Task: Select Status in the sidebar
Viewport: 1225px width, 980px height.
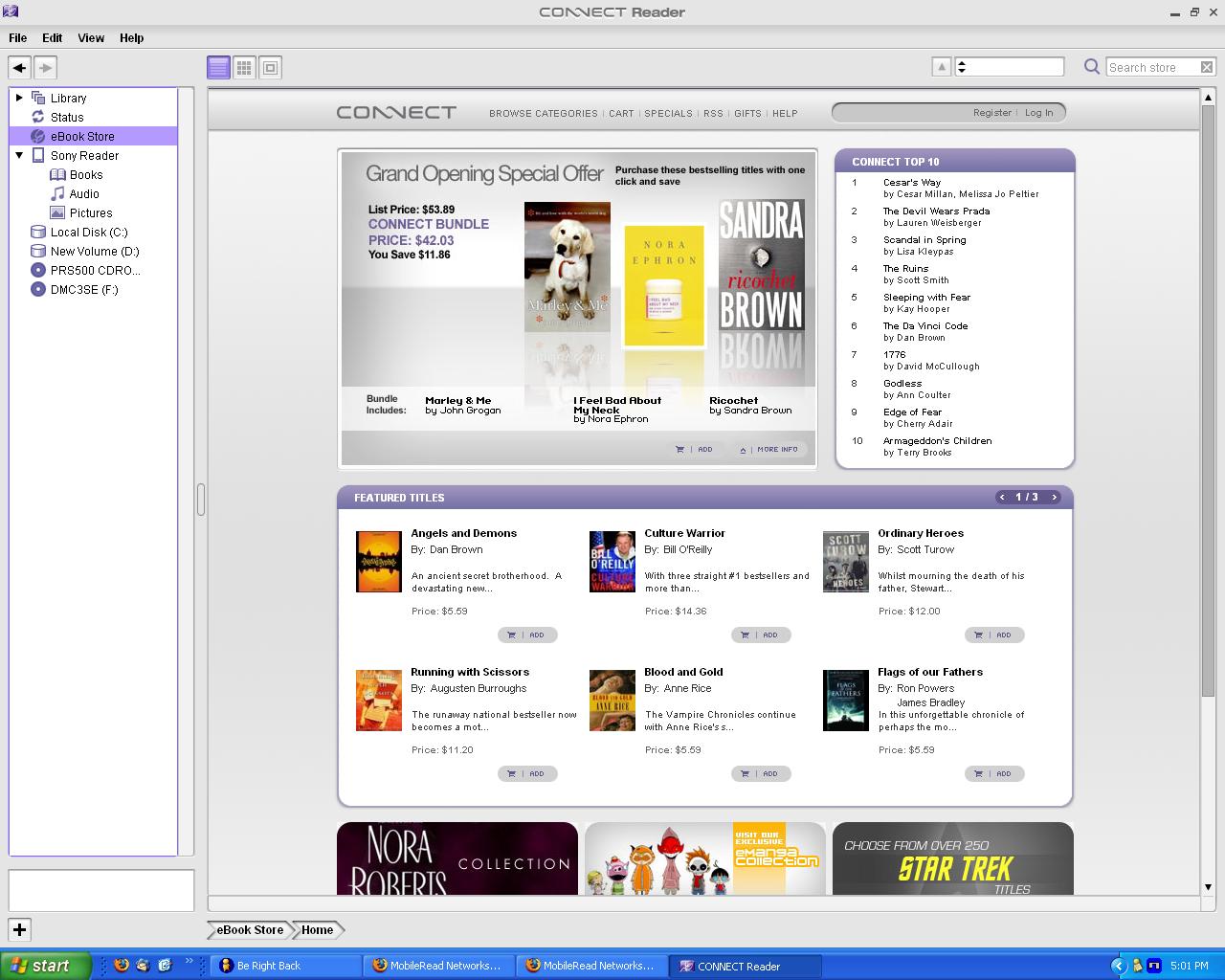Action: [x=67, y=117]
